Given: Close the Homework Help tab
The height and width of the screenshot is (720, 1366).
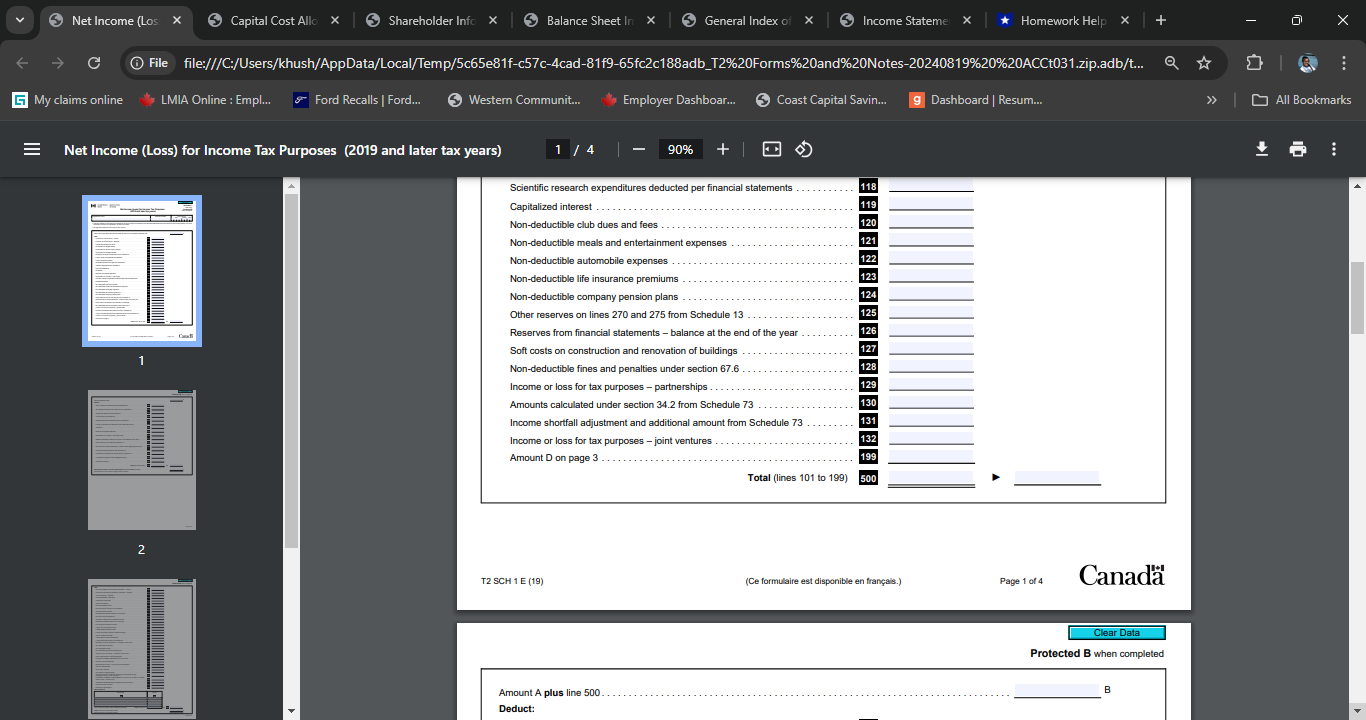Looking at the screenshot, I should 1125,20.
